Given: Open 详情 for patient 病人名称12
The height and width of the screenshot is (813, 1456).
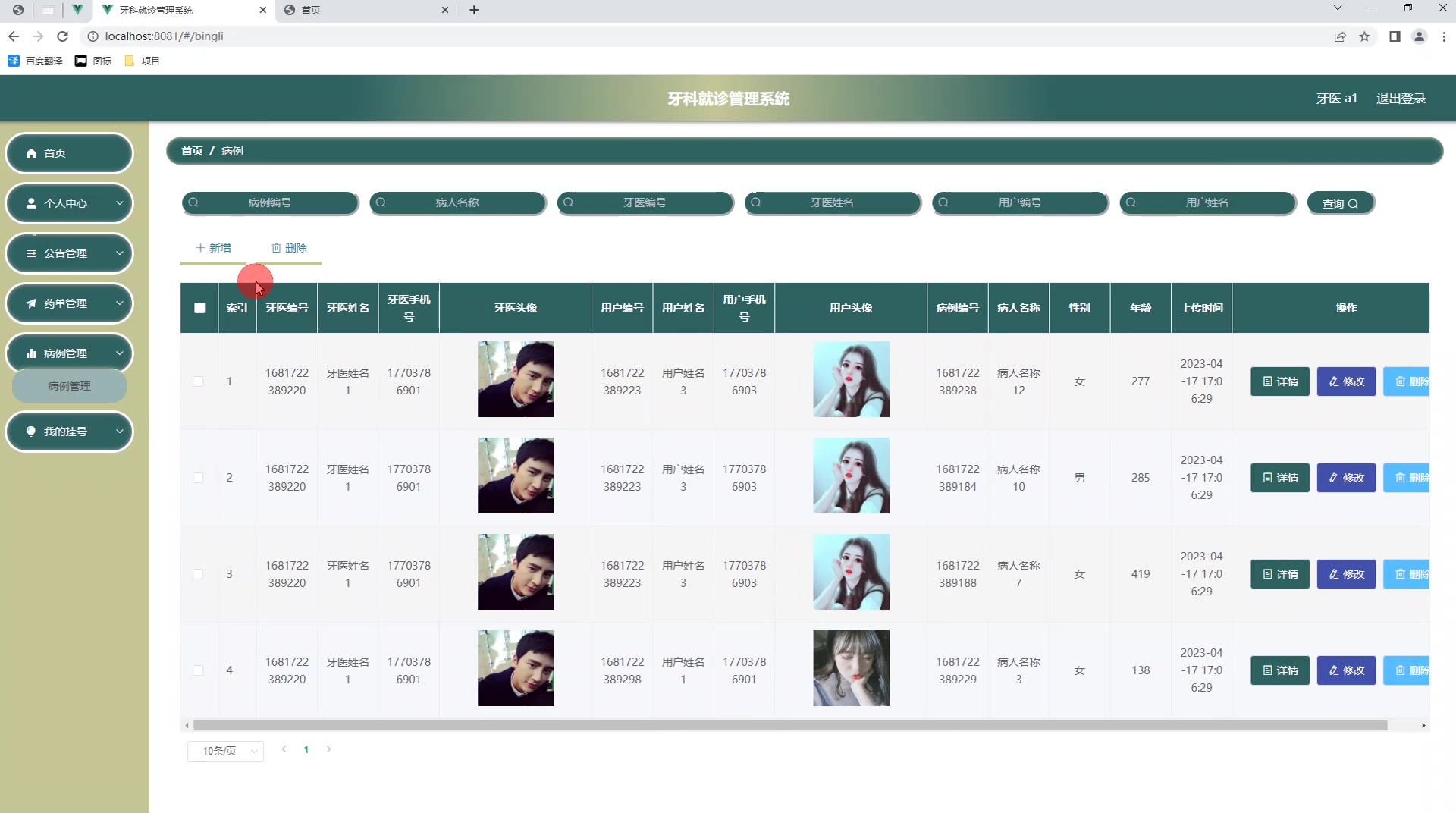Looking at the screenshot, I should point(1280,381).
